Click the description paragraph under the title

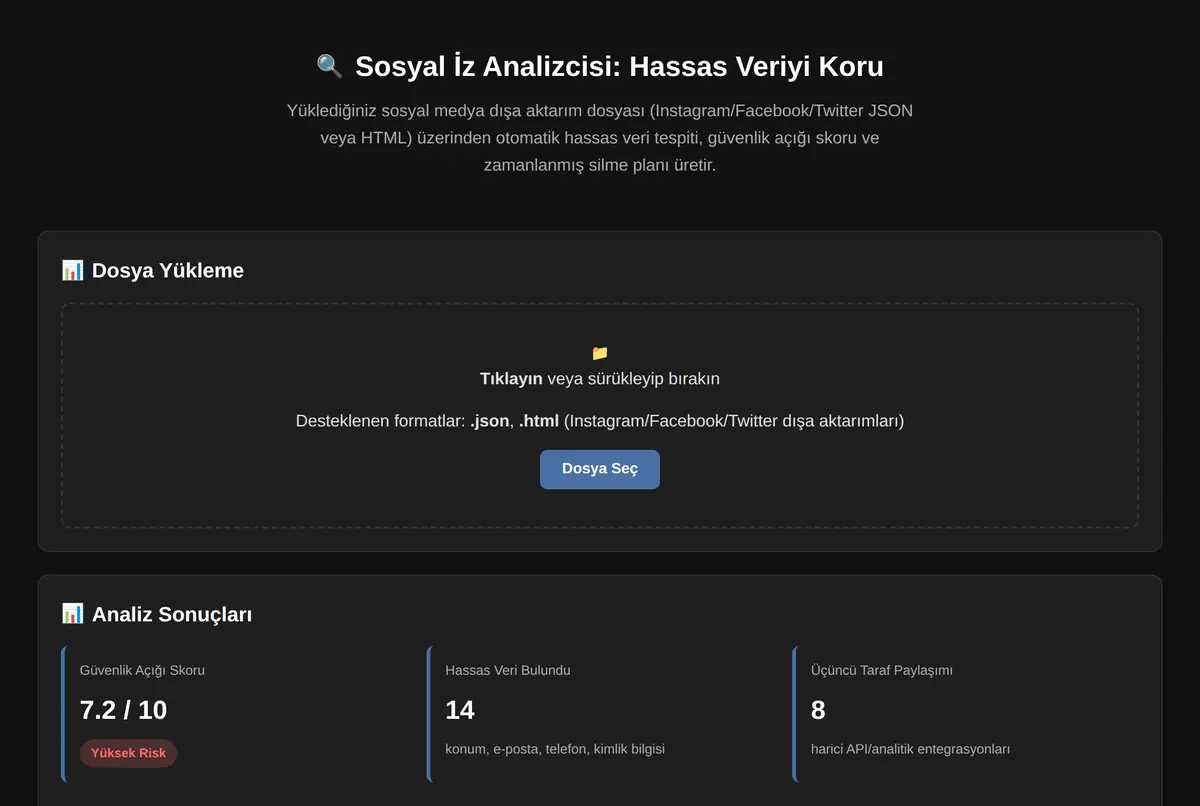click(x=600, y=138)
